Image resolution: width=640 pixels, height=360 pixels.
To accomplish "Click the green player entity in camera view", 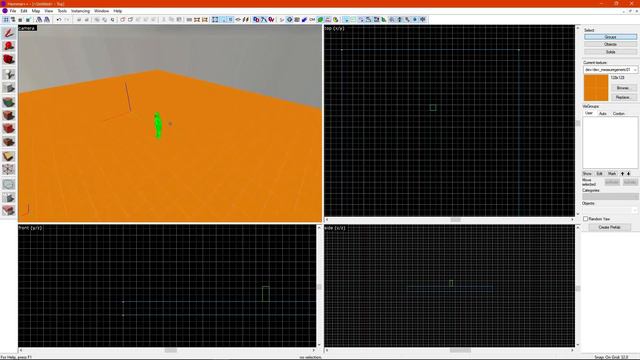I will tap(158, 125).
